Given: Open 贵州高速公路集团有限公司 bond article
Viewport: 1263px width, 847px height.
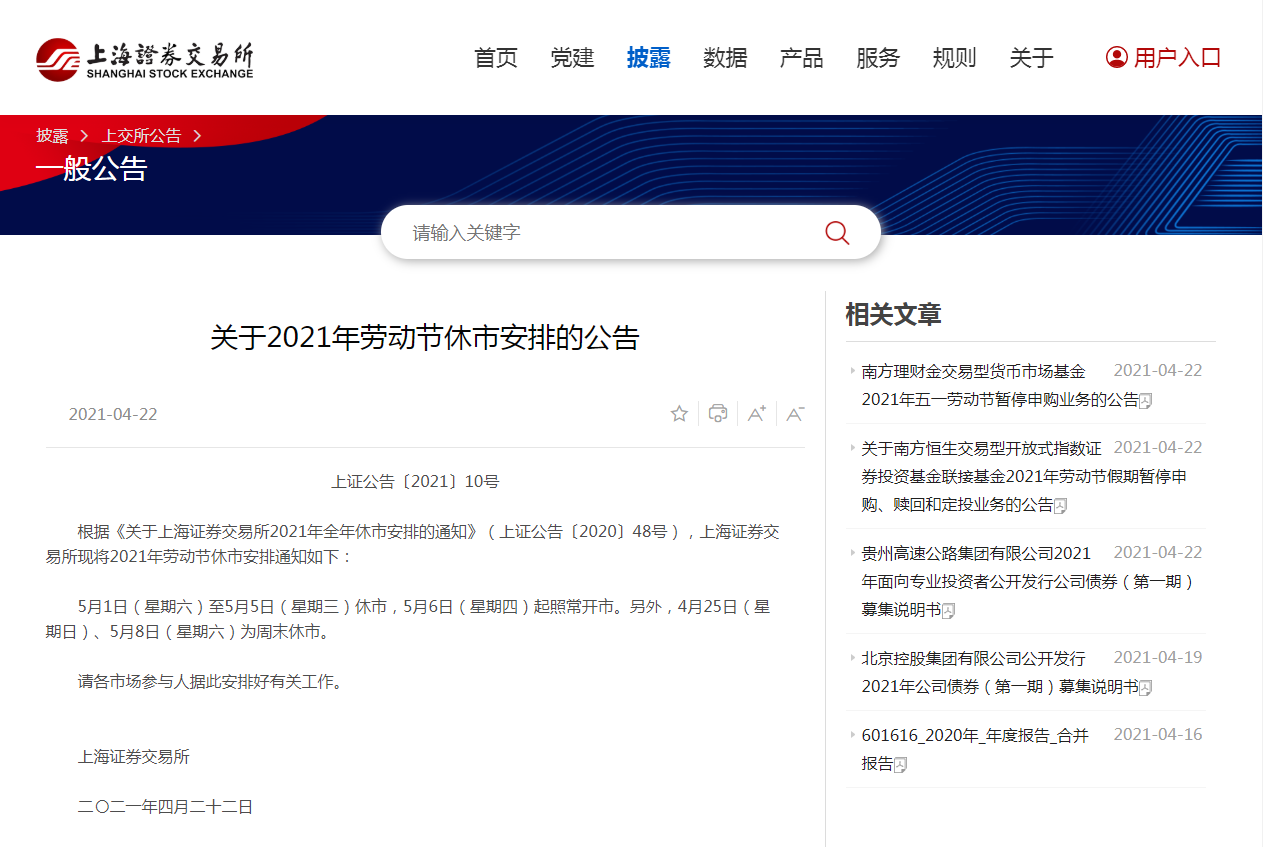Looking at the screenshot, I should 1028,581.
